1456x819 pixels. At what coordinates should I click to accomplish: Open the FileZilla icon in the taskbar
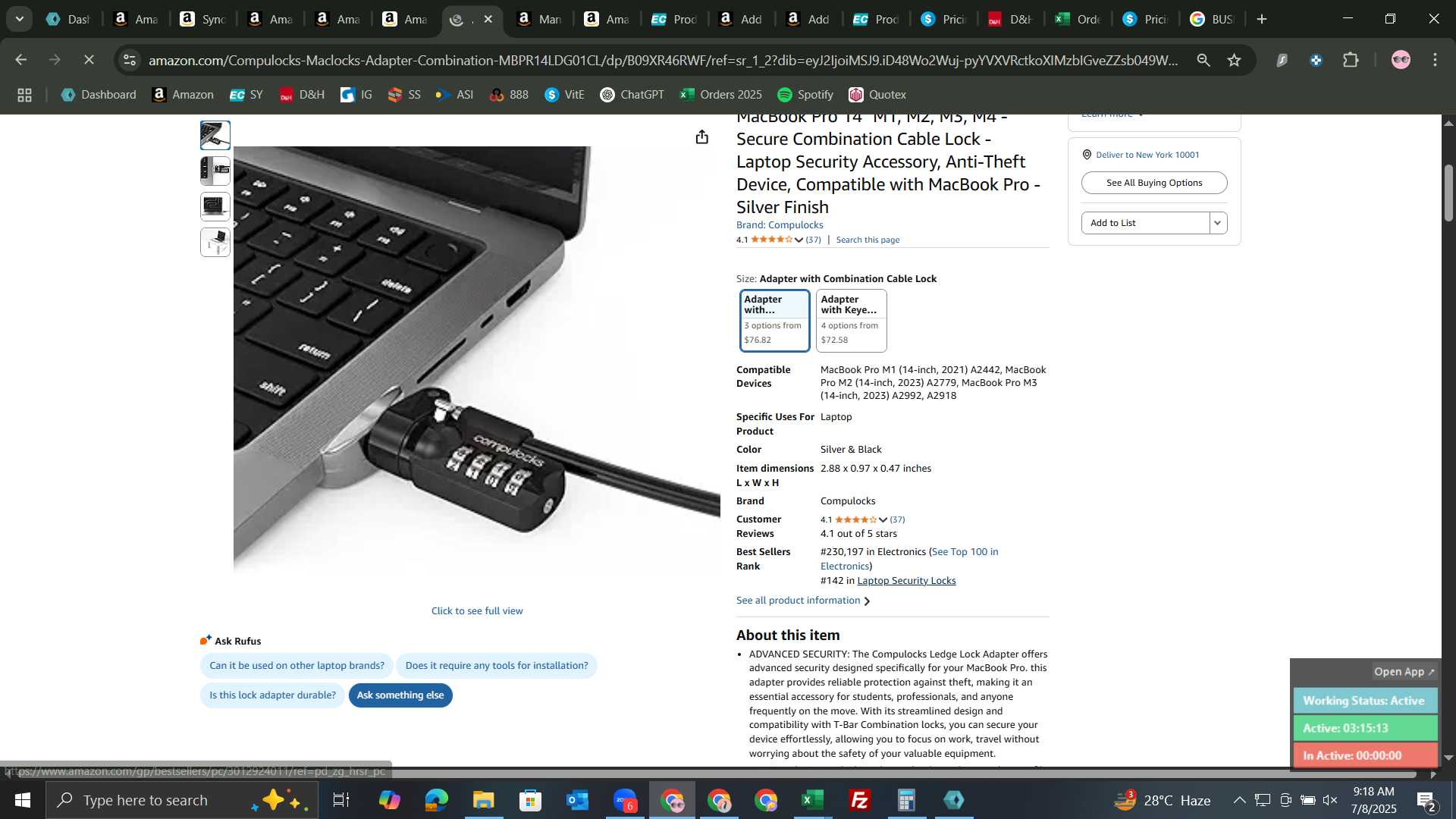click(859, 800)
